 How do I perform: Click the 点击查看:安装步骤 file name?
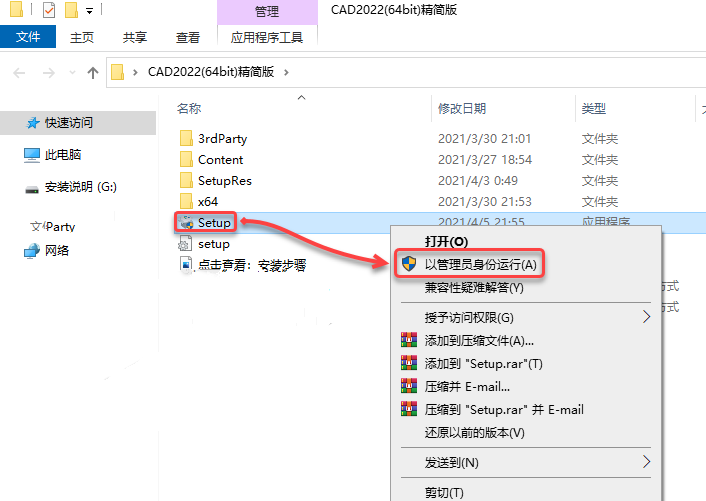tap(252, 265)
